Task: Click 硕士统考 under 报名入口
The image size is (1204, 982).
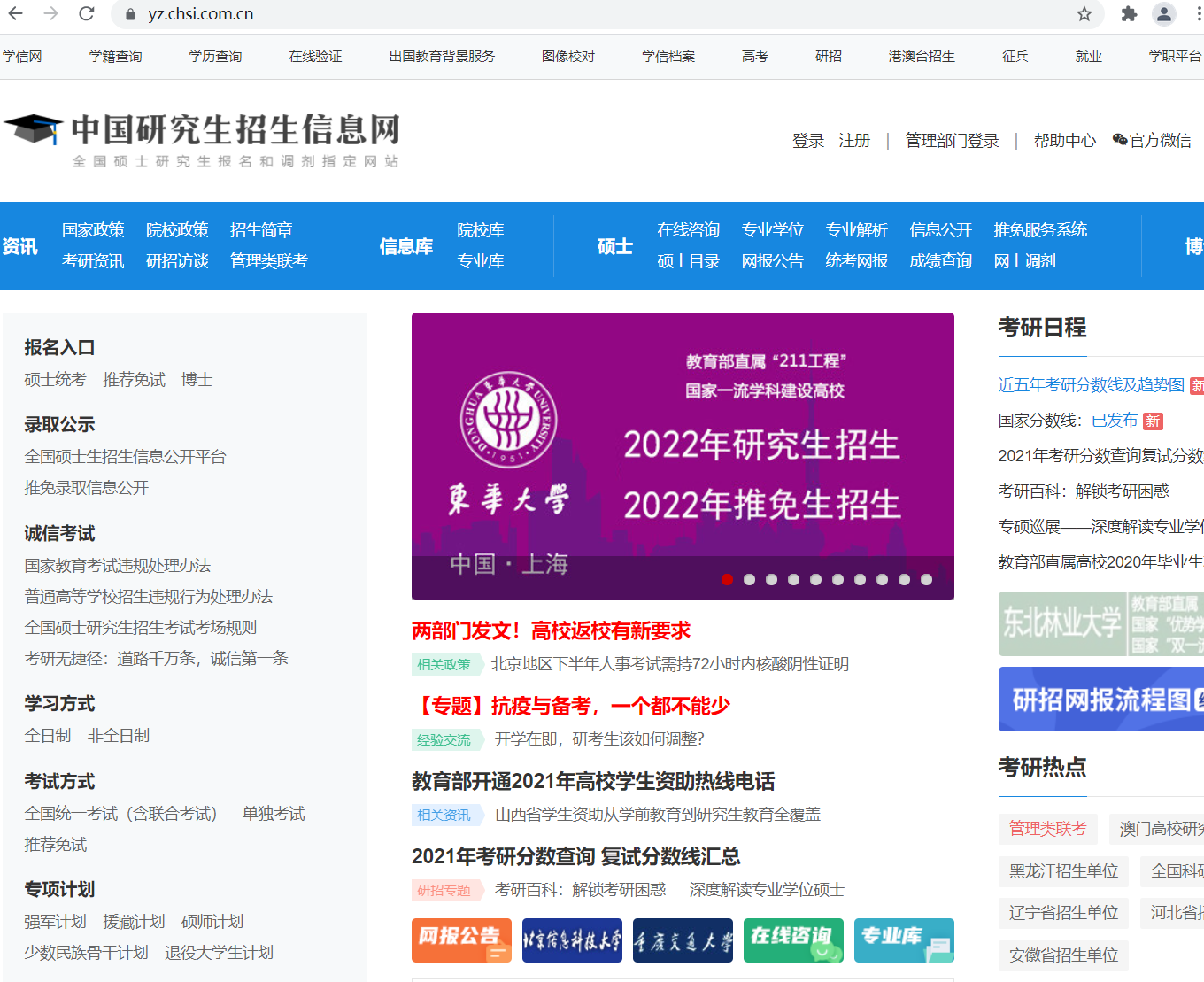Action: (55, 380)
